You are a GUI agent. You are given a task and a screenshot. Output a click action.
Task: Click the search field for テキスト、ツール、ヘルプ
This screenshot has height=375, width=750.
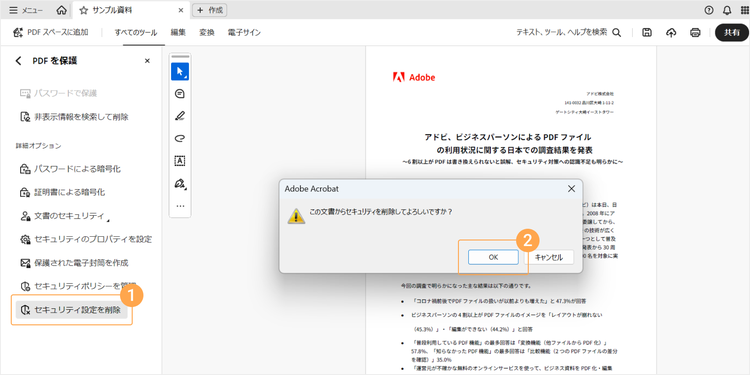562,33
